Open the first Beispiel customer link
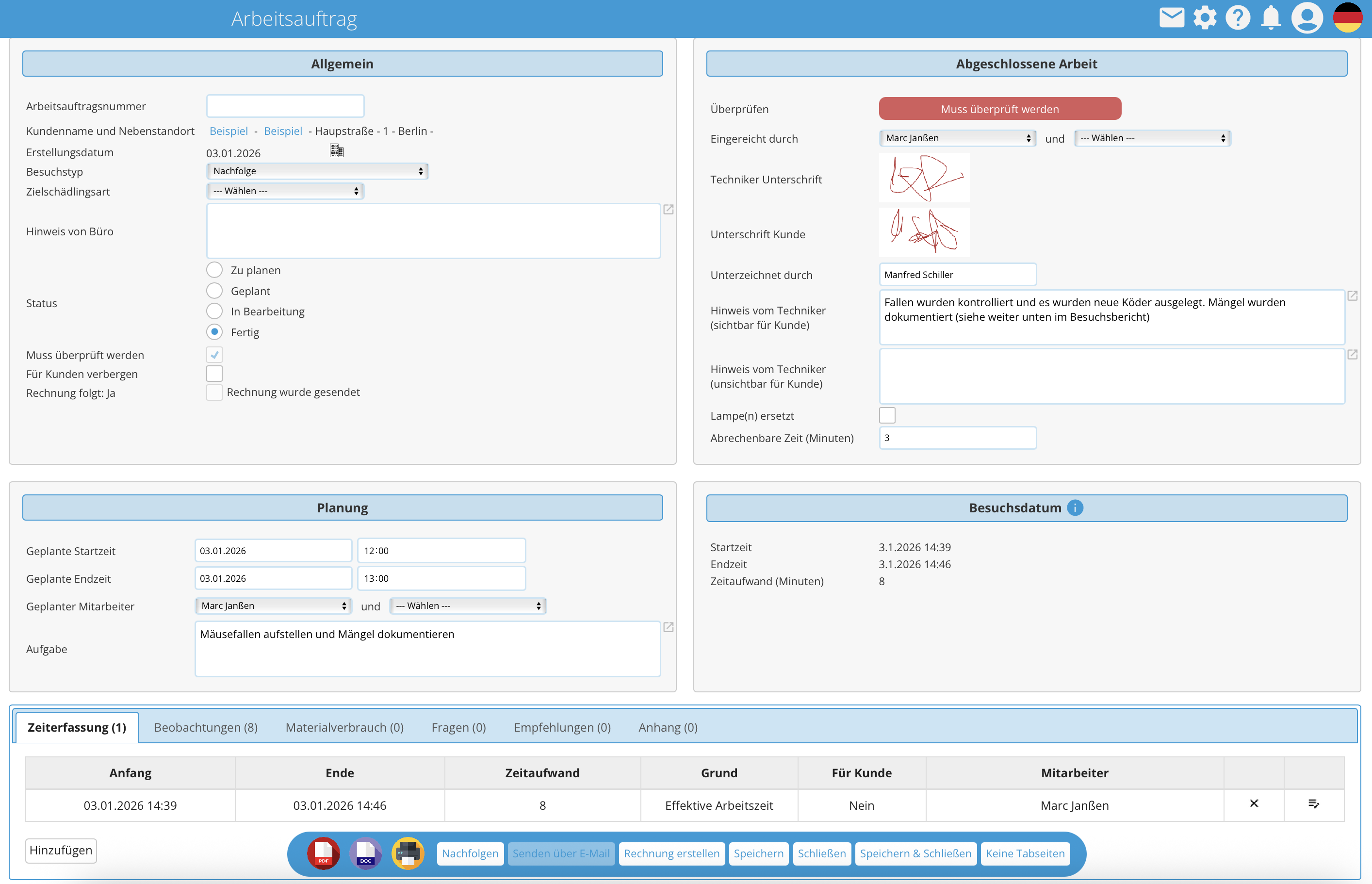Screen dimensions: 1372x884 229,131
